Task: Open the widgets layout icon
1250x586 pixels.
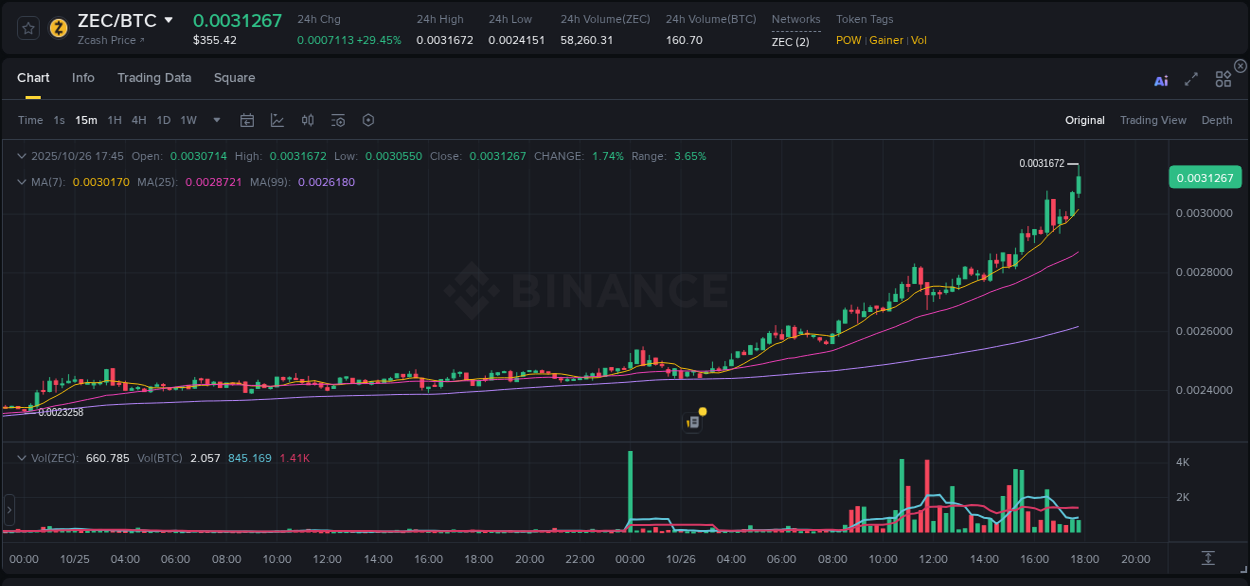Action: point(1223,79)
